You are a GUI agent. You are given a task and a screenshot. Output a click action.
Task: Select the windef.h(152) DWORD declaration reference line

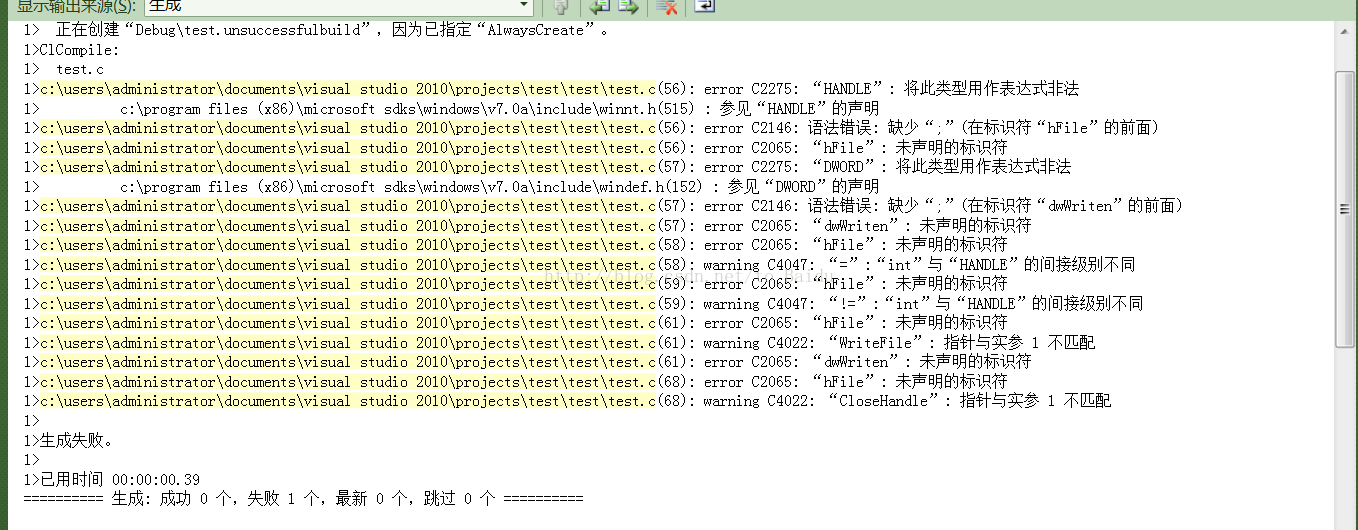tap(452, 186)
